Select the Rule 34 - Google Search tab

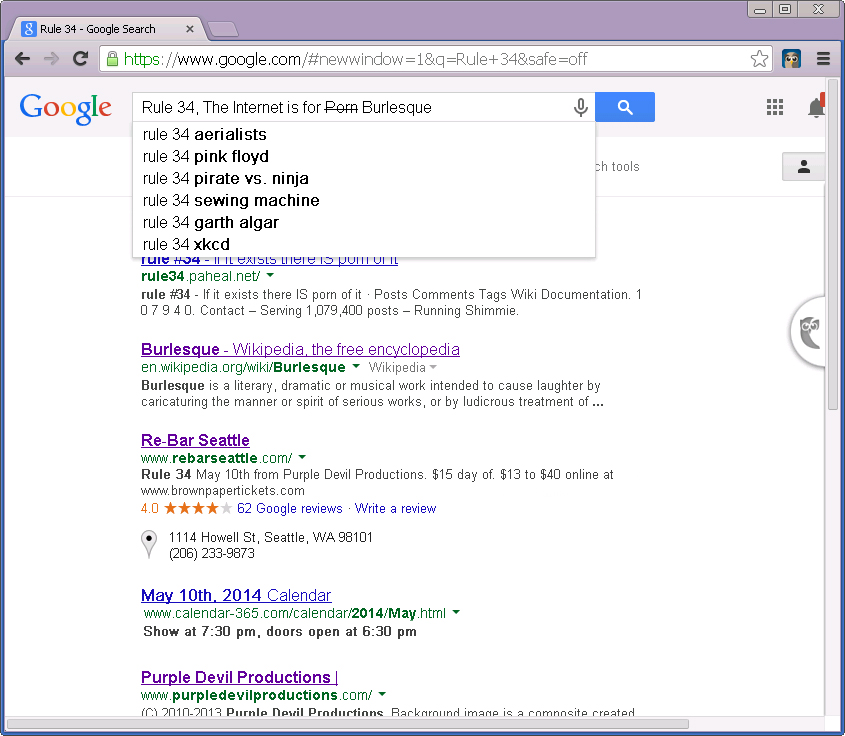pos(105,29)
